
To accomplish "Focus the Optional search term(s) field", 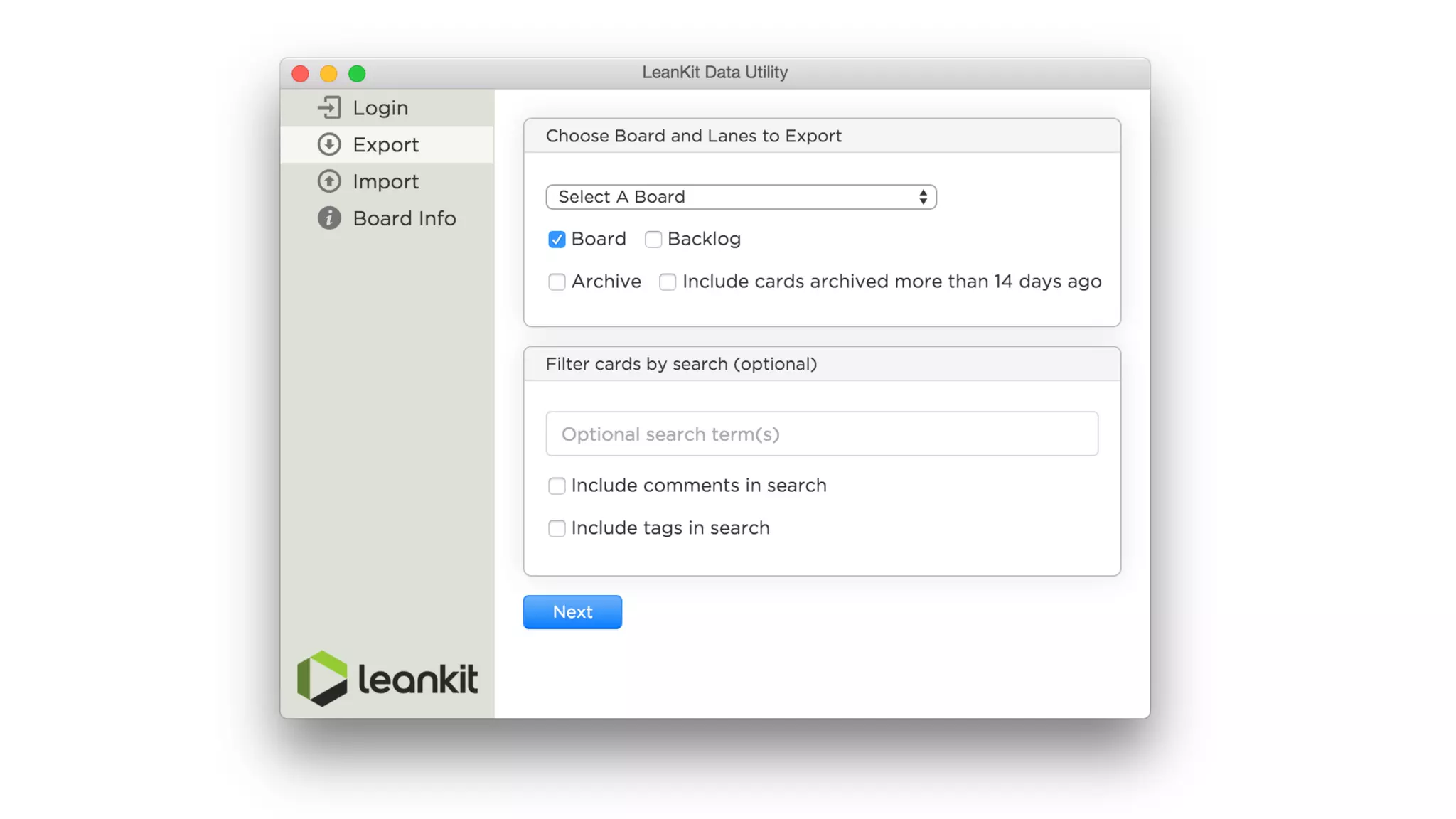I will (822, 434).
